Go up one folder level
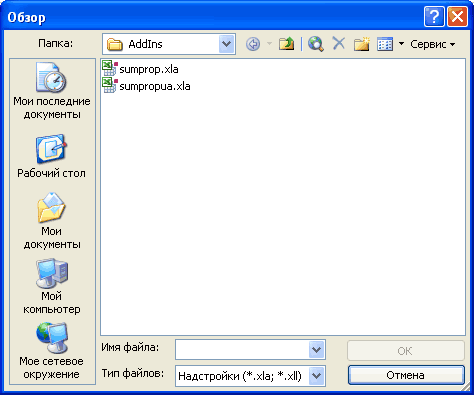The width and height of the screenshot is (474, 395). [286, 44]
